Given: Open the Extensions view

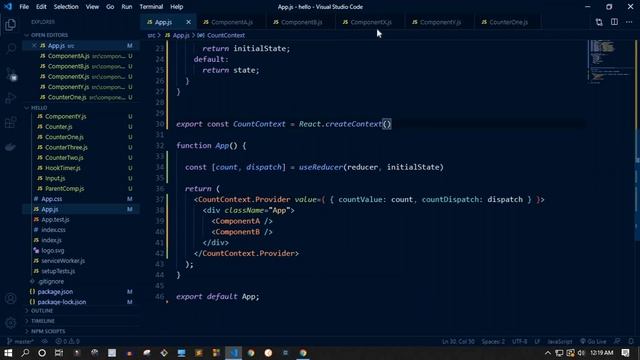Looking at the screenshot, I should [x=11, y=122].
